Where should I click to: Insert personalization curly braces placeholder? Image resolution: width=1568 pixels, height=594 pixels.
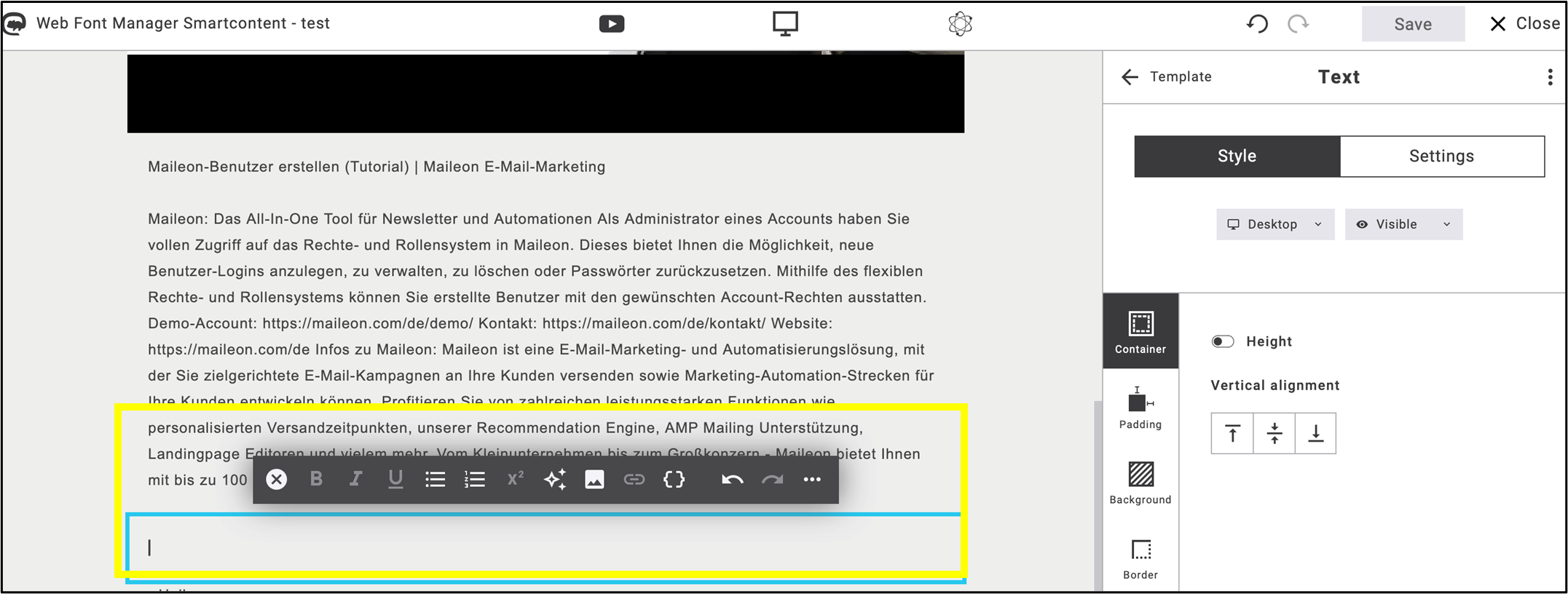pos(674,479)
